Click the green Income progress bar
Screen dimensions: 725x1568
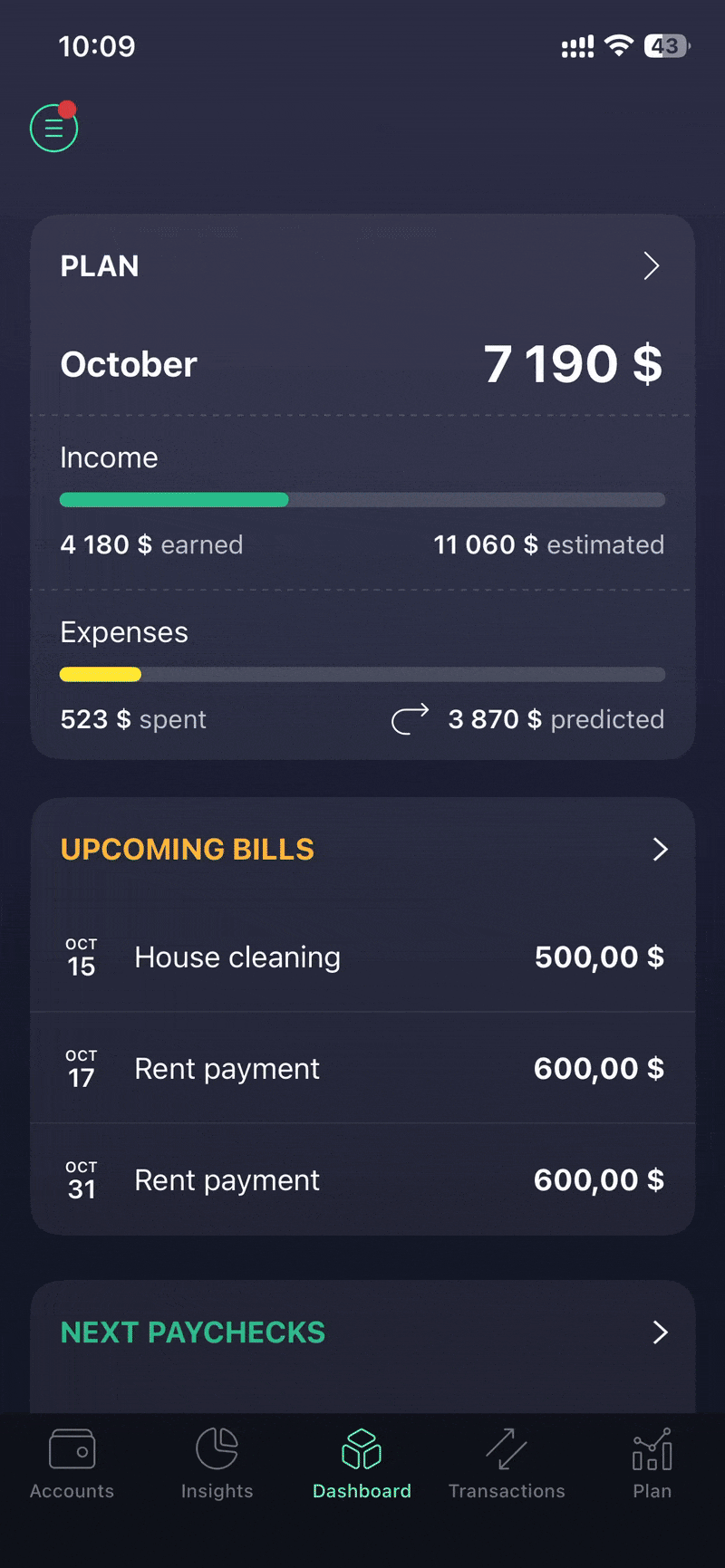(x=174, y=500)
